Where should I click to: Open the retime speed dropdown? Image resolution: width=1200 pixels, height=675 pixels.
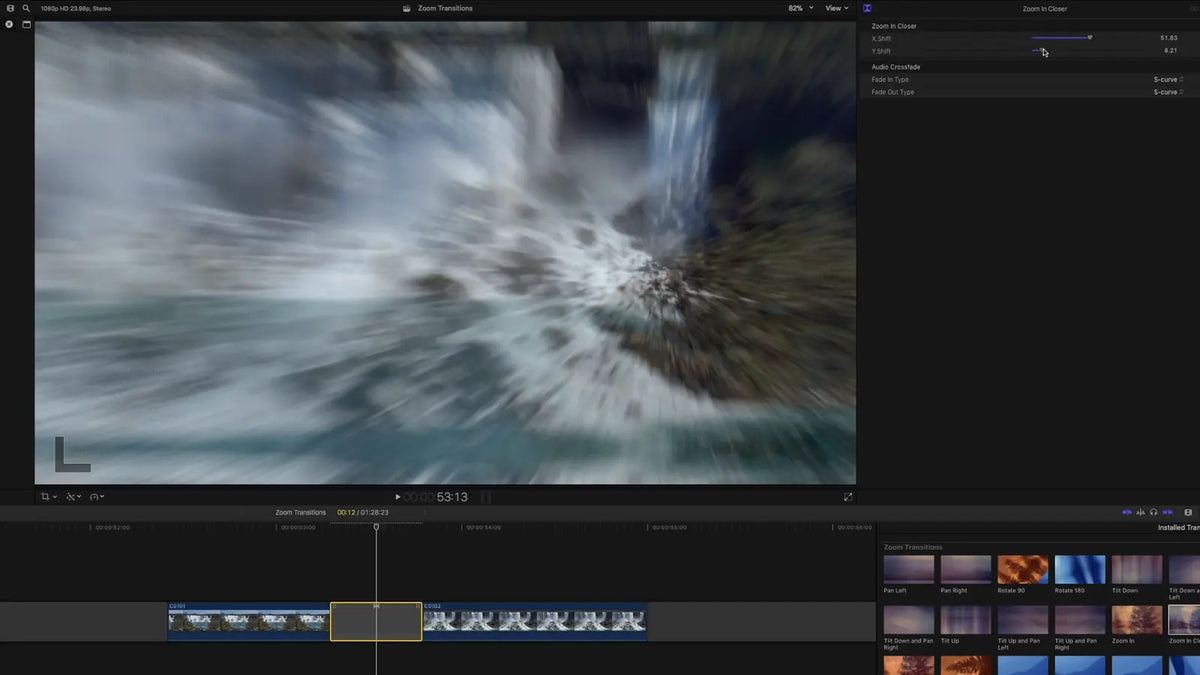pos(97,496)
